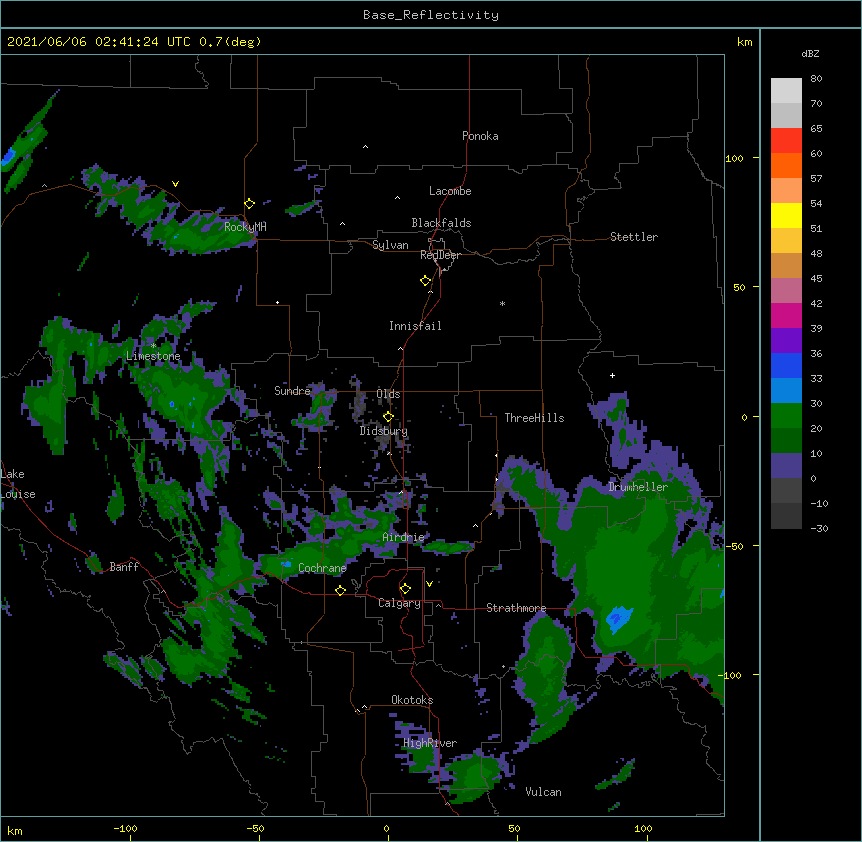Select the yellow V marker east of Calgary
The width and height of the screenshot is (862, 842).
pyautogui.click(x=429, y=584)
